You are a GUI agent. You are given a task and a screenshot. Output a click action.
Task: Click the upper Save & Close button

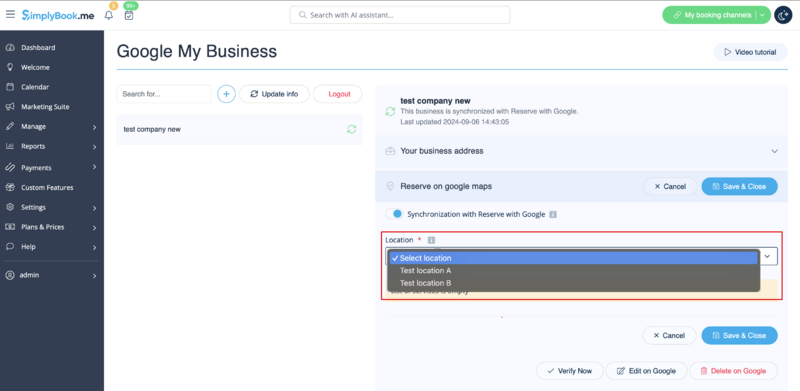[x=739, y=186]
